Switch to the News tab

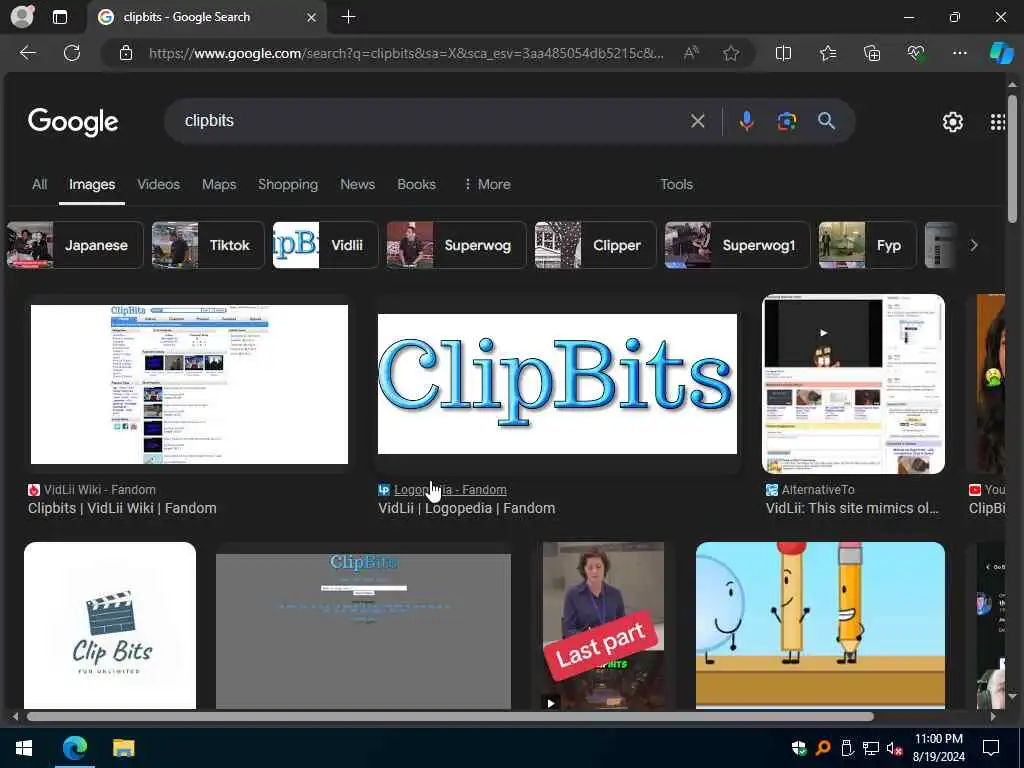point(357,185)
